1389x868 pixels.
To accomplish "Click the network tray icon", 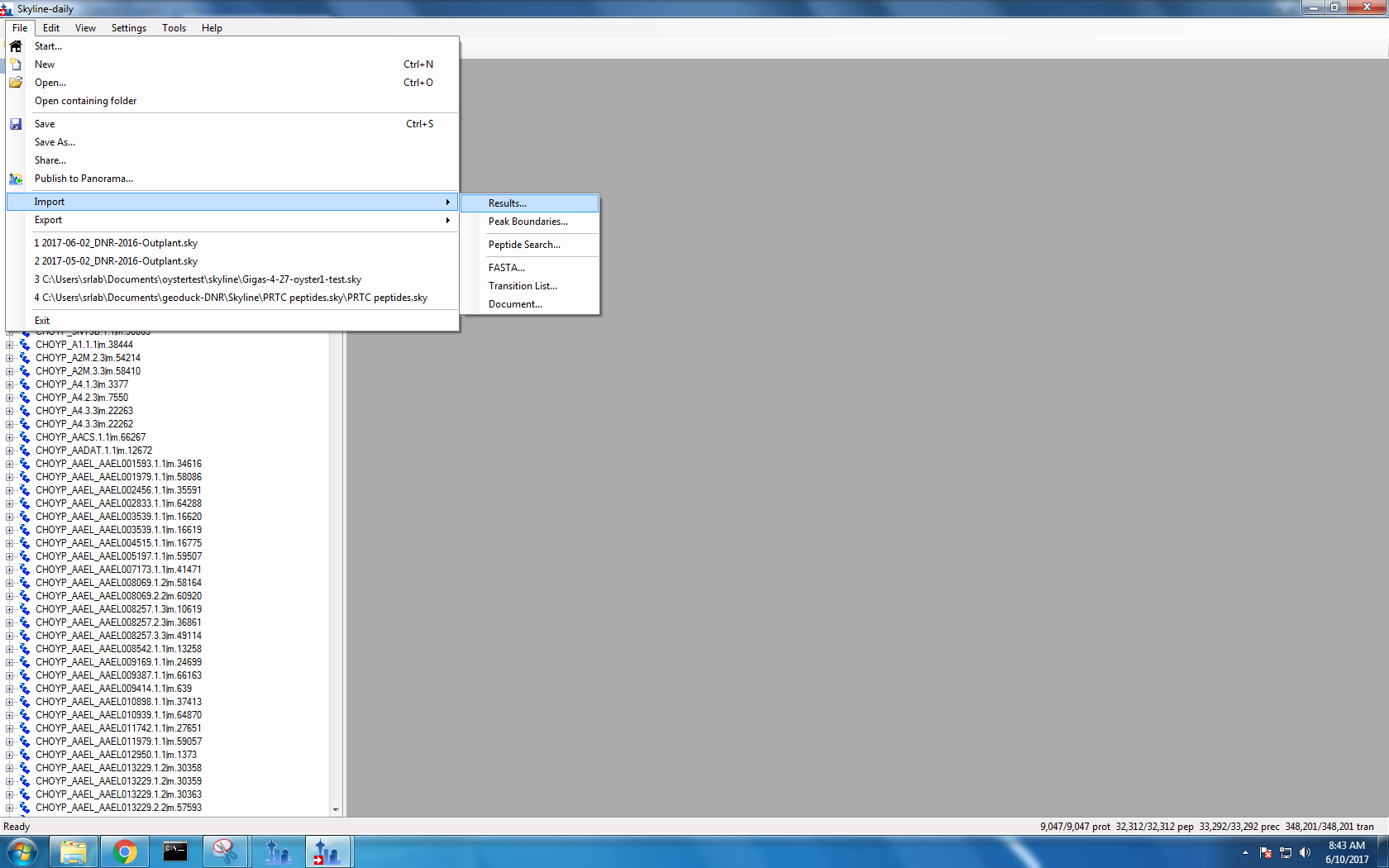I will click(x=1286, y=852).
